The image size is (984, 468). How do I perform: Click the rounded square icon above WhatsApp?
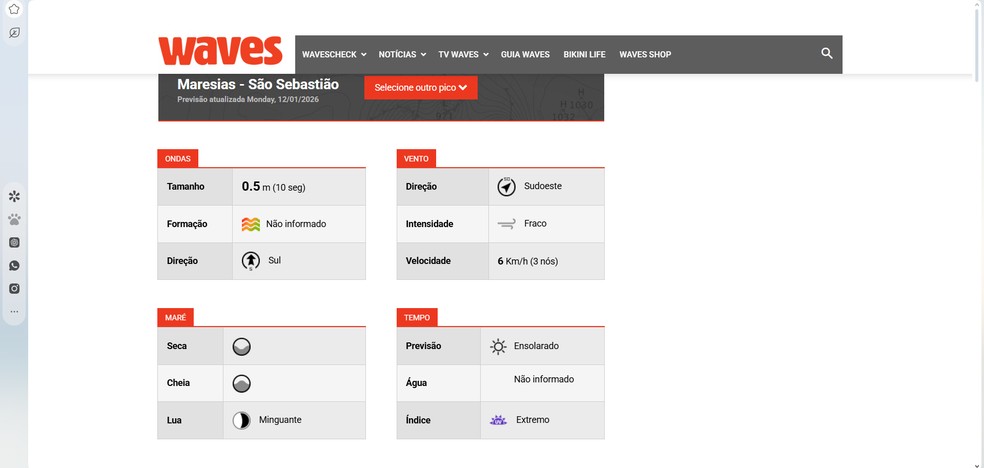click(x=14, y=242)
